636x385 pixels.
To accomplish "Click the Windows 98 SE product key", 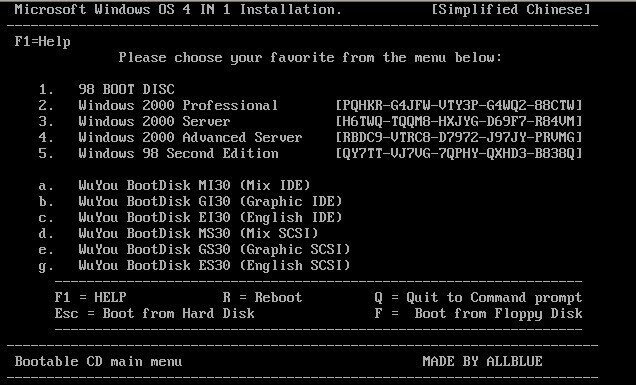I will pos(459,153).
